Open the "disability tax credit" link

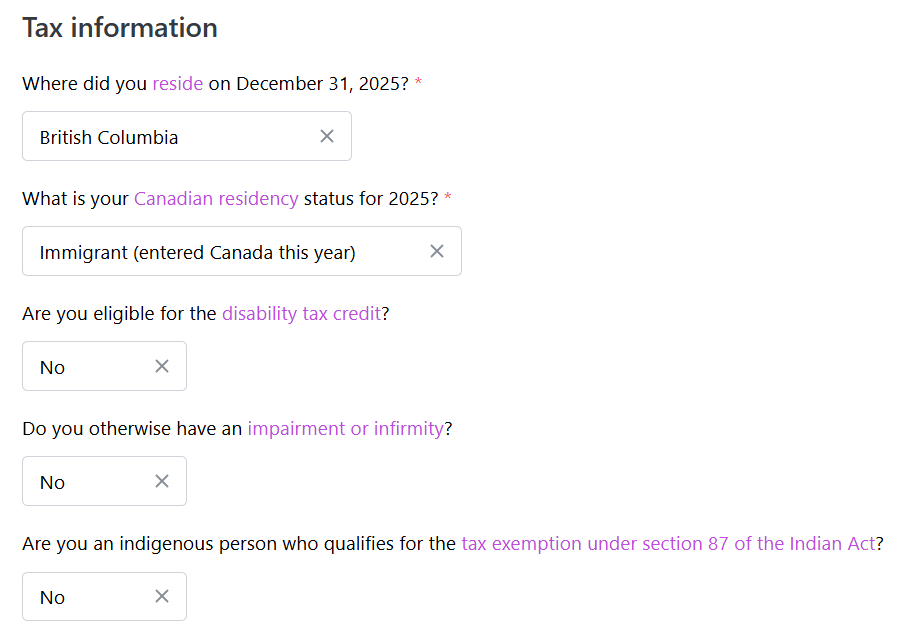pos(301,314)
